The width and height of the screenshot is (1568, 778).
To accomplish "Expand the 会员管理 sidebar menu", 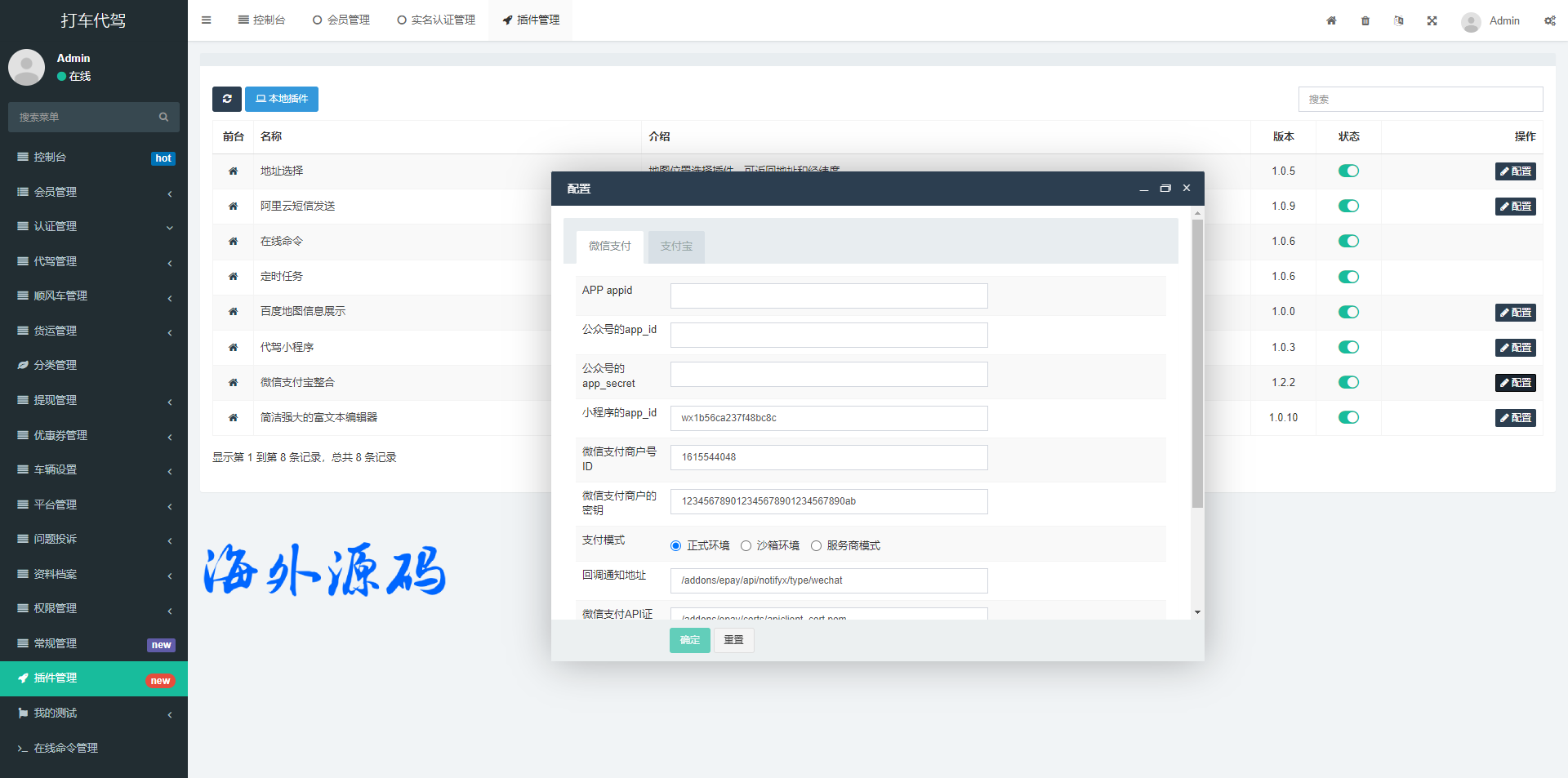I will tap(94, 192).
